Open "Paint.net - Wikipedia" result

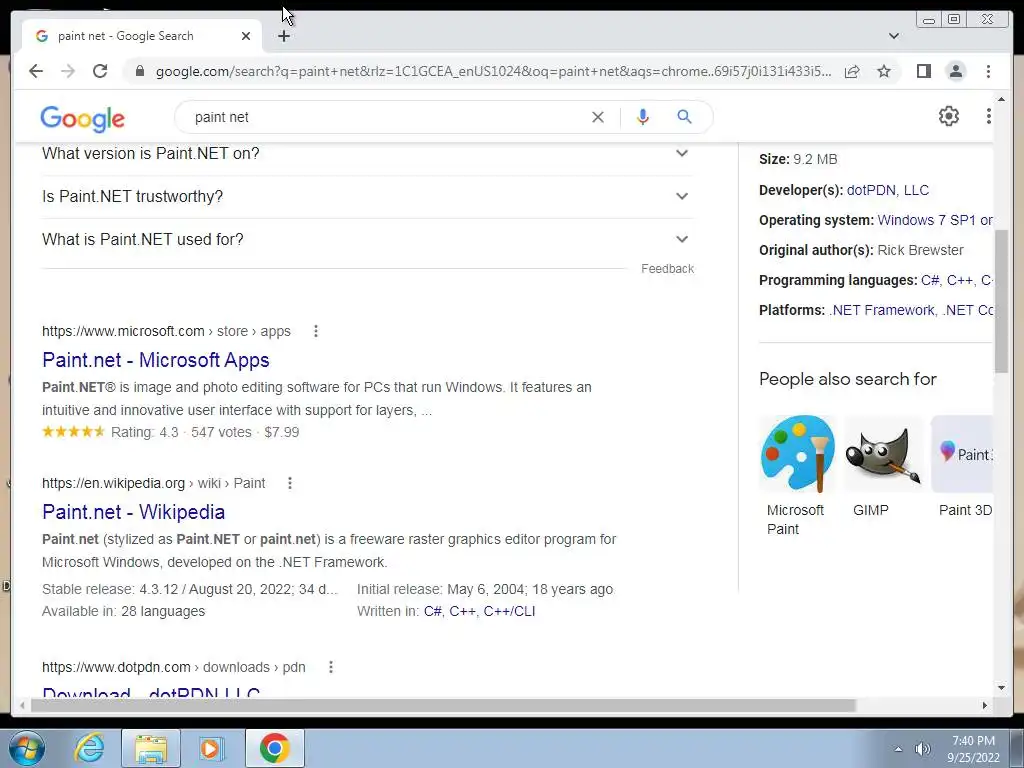point(133,512)
